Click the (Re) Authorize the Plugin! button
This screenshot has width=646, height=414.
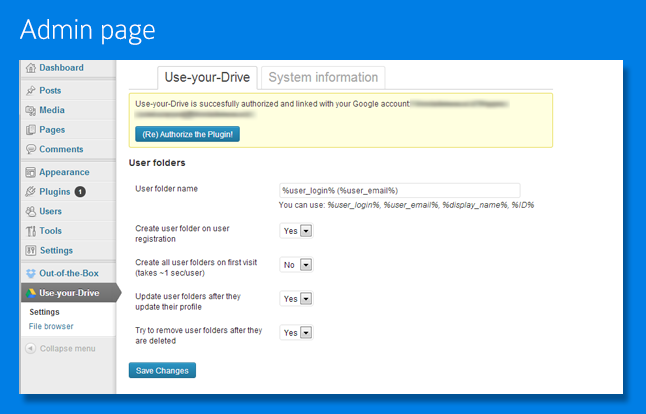187,133
